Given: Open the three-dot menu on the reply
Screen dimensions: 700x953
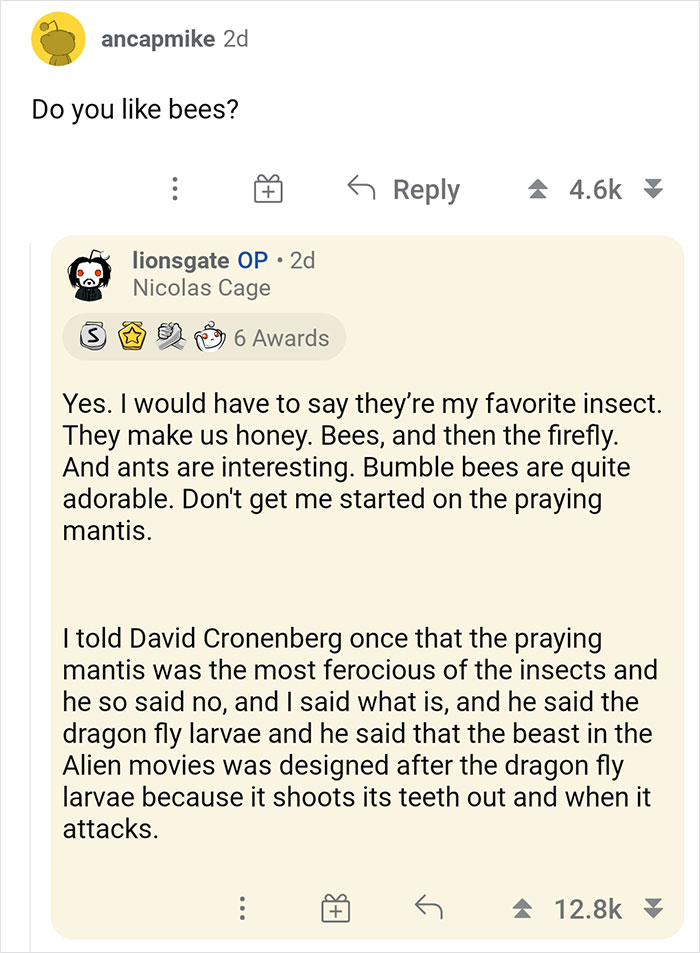Looking at the screenshot, I should tap(242, 909).
